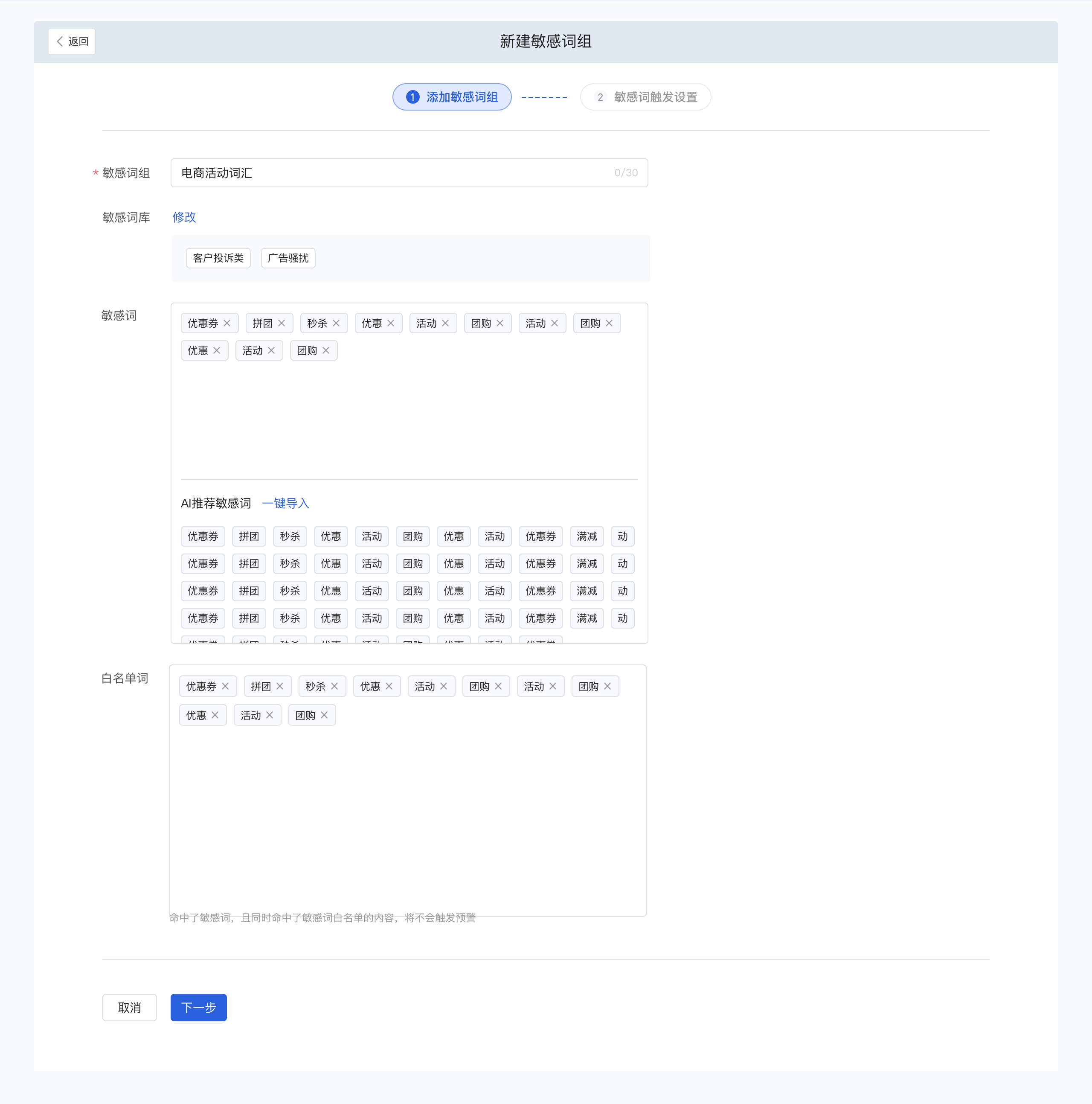Image resolution: width=1092 pixels, height=1104 pixels.
Task: Remove 拼团 from the 敏感词 box
Action: (282, 323)
